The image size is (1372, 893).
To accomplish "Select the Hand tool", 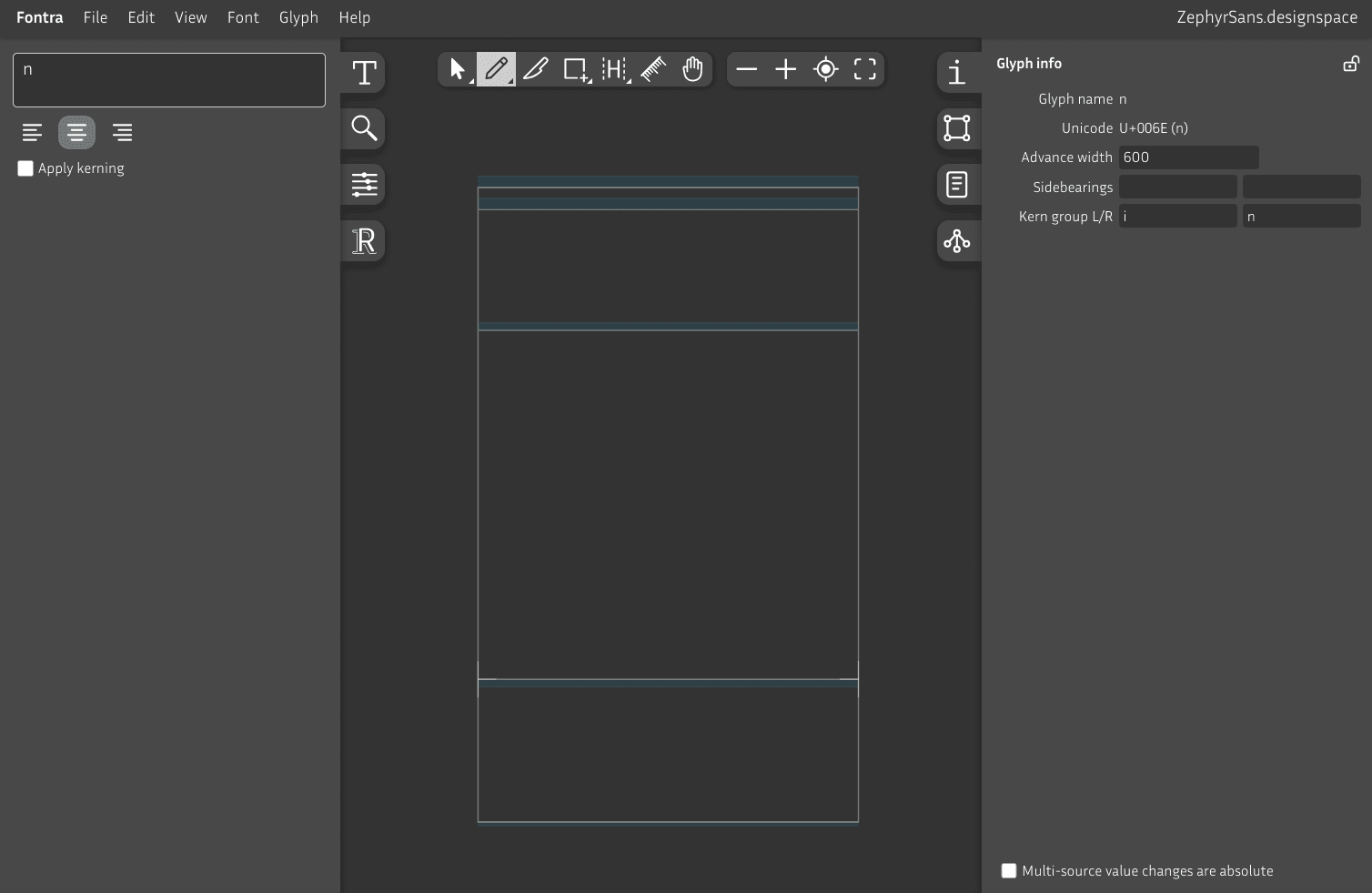I will [692, 68].
